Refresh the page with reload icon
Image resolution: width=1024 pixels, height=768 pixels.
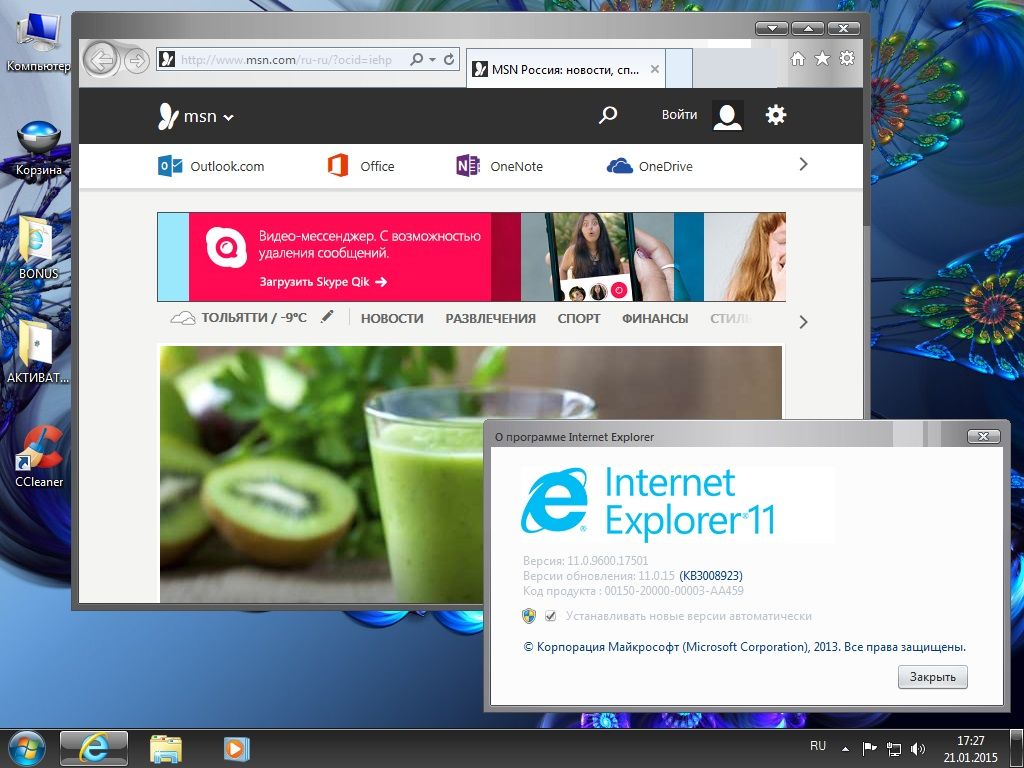449,59
